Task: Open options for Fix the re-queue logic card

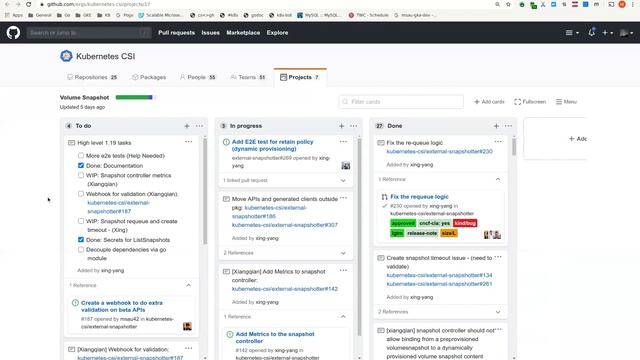Action: (x=498, y=142)
